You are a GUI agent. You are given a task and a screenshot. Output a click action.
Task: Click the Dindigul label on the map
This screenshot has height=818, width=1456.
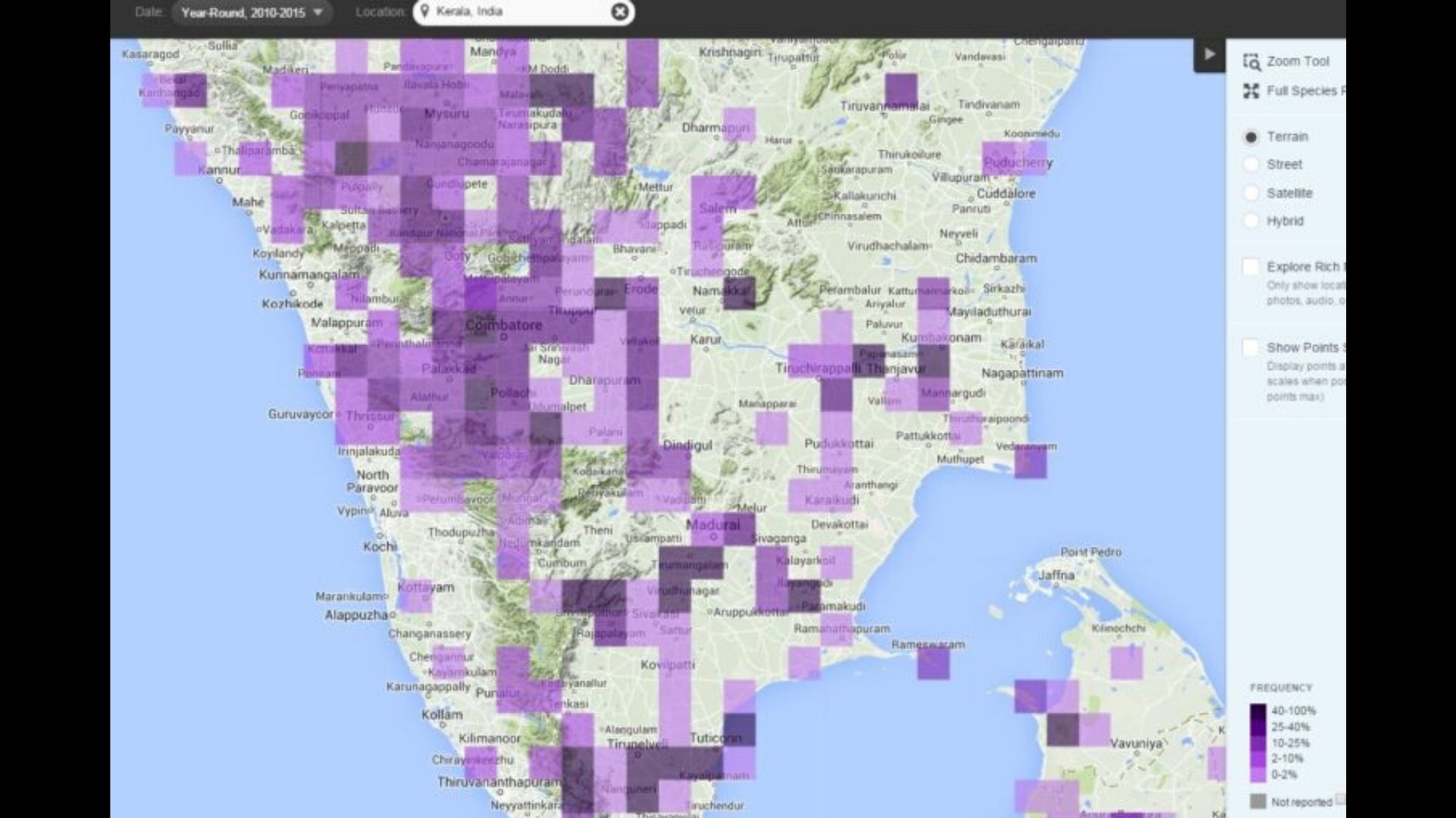(687, 445)
